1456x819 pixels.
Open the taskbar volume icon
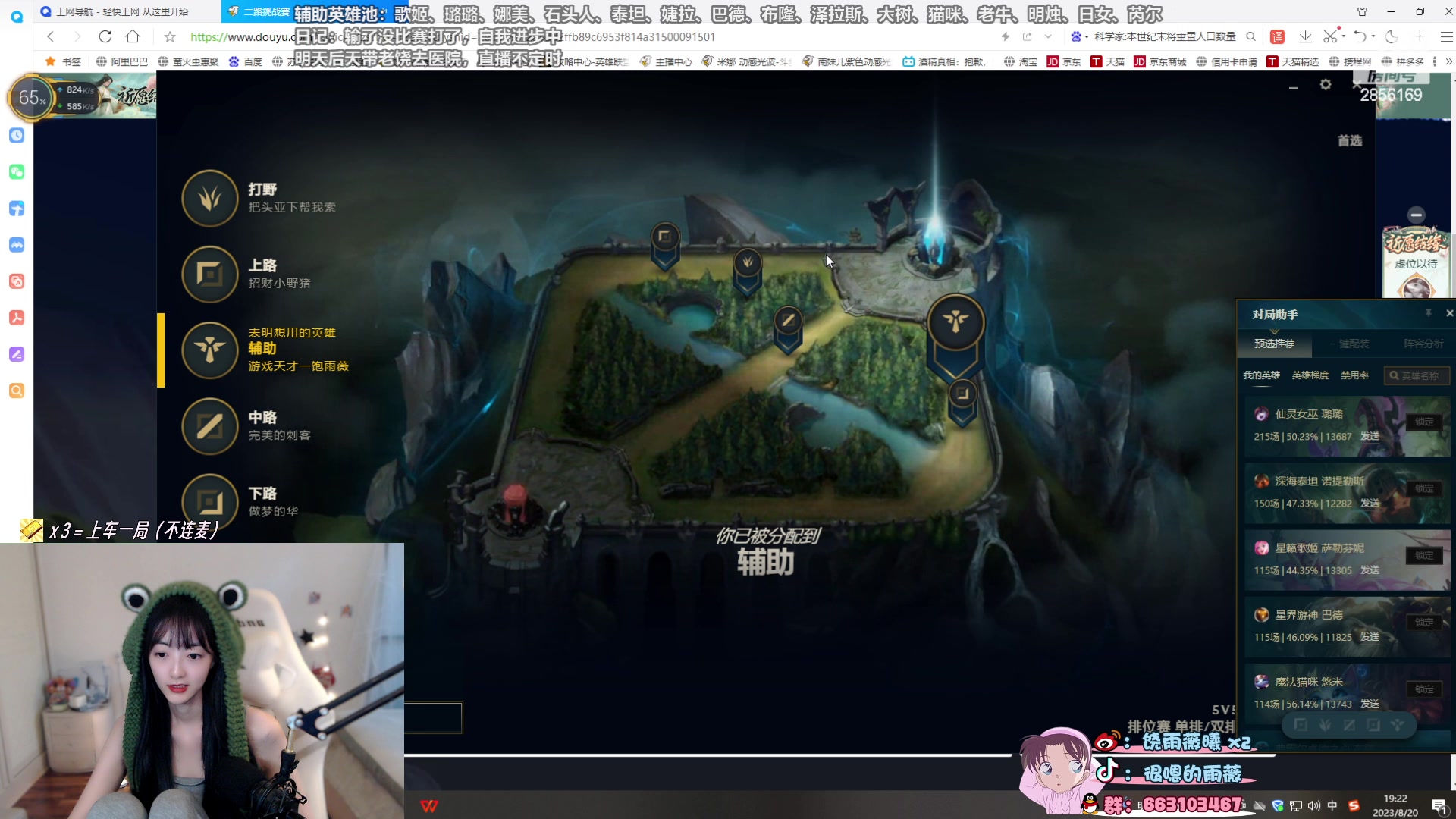click(x=1314, y=805)
